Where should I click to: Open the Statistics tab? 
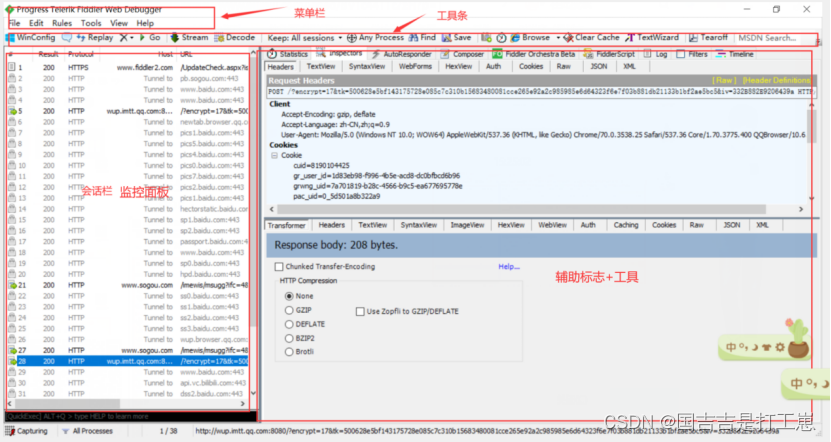(x=287, y=54)
